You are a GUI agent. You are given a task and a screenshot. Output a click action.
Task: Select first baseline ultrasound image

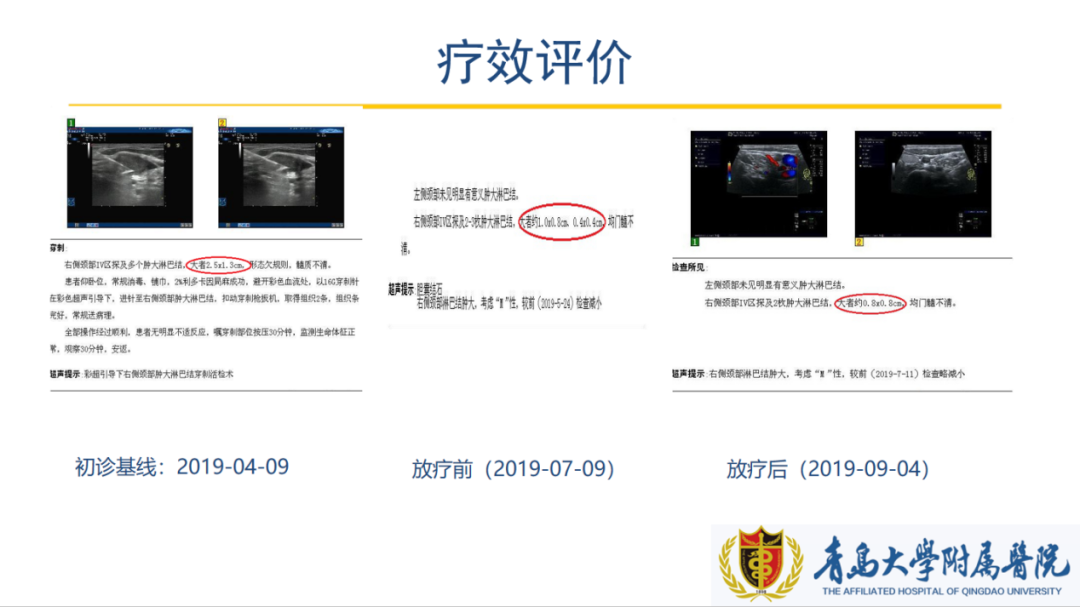(x=130, y=177)
